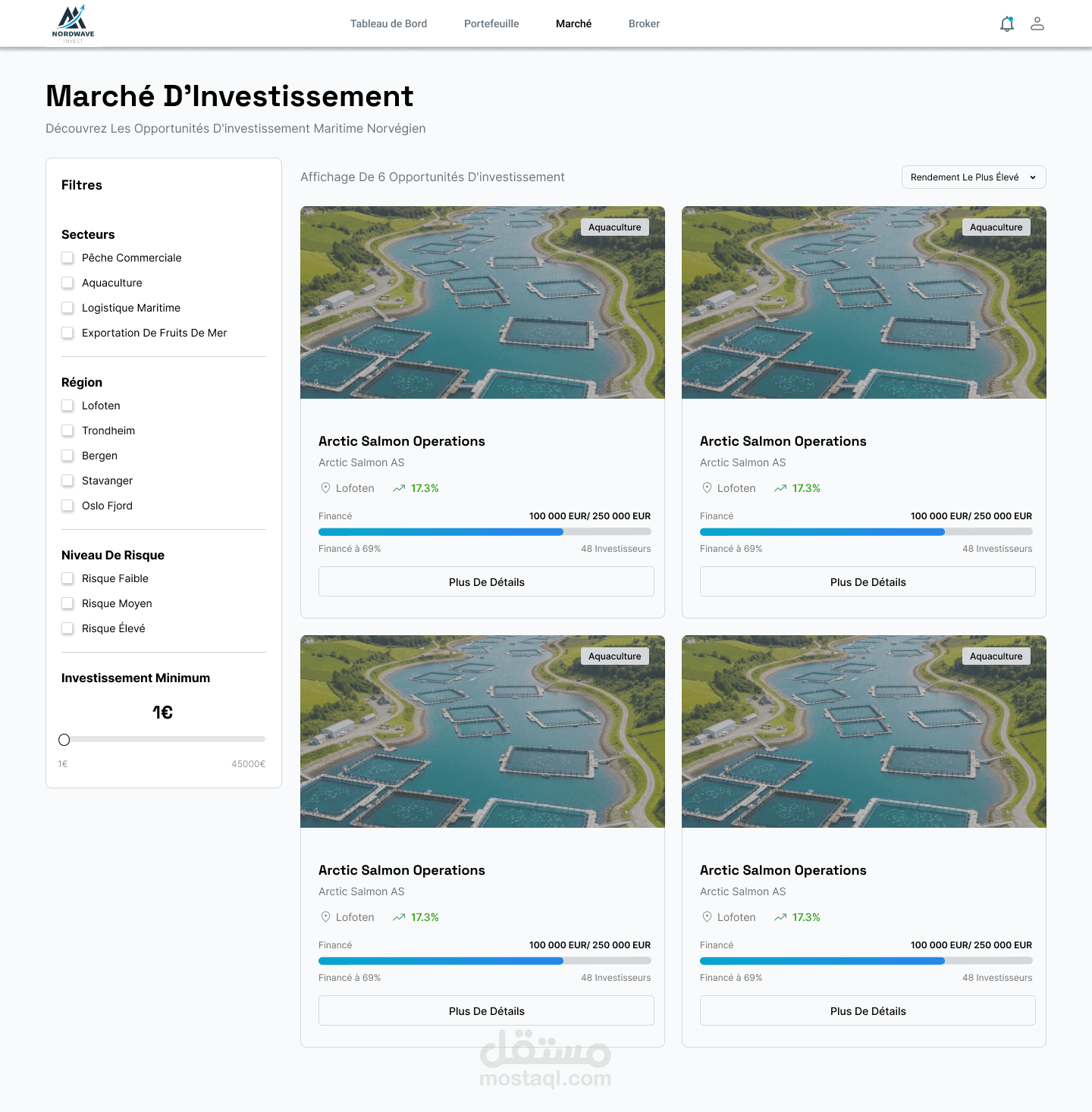Image resolution: width=1092 pixels, height=1112 pixels.
Task: Click Financé à 69% in bottom-left card
Action: tap(350, 978)
